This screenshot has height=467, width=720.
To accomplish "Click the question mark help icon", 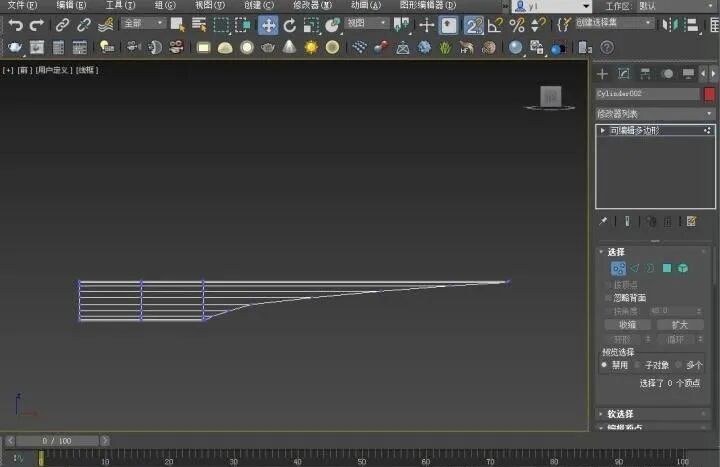I will click(x=607, y=47).
